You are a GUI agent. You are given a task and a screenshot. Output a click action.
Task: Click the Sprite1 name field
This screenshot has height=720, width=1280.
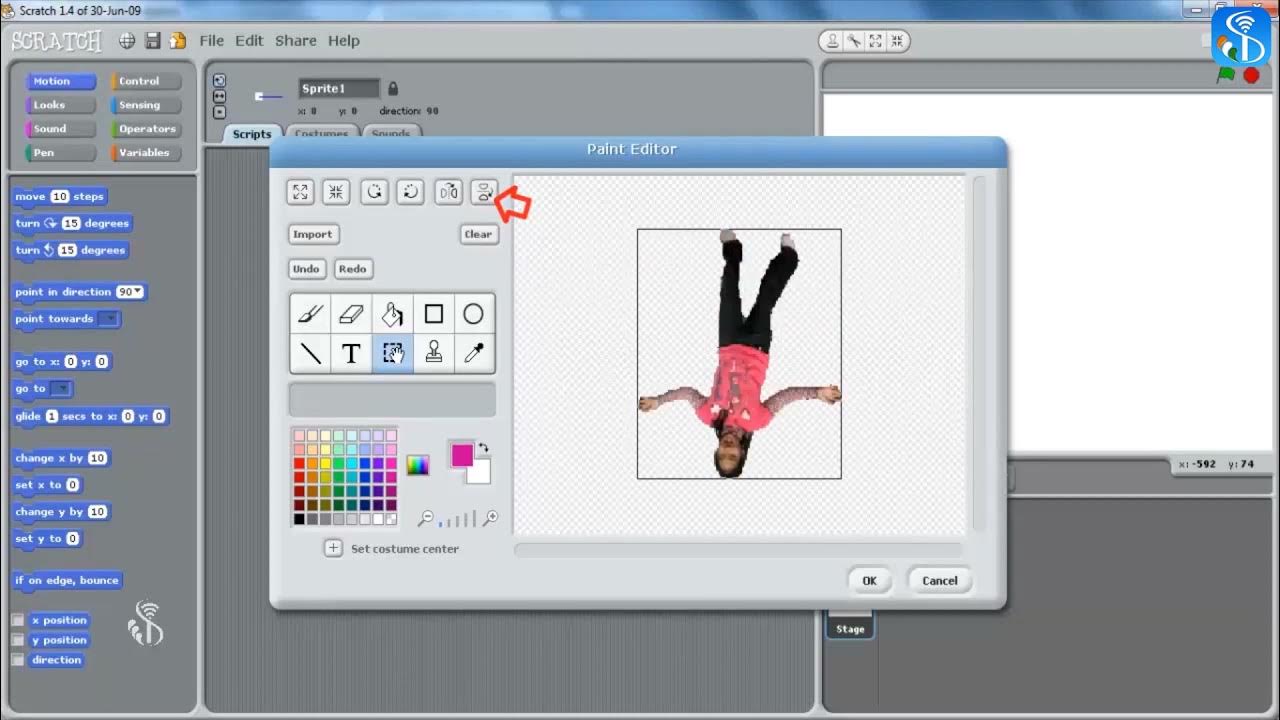(x=339, y=89)
